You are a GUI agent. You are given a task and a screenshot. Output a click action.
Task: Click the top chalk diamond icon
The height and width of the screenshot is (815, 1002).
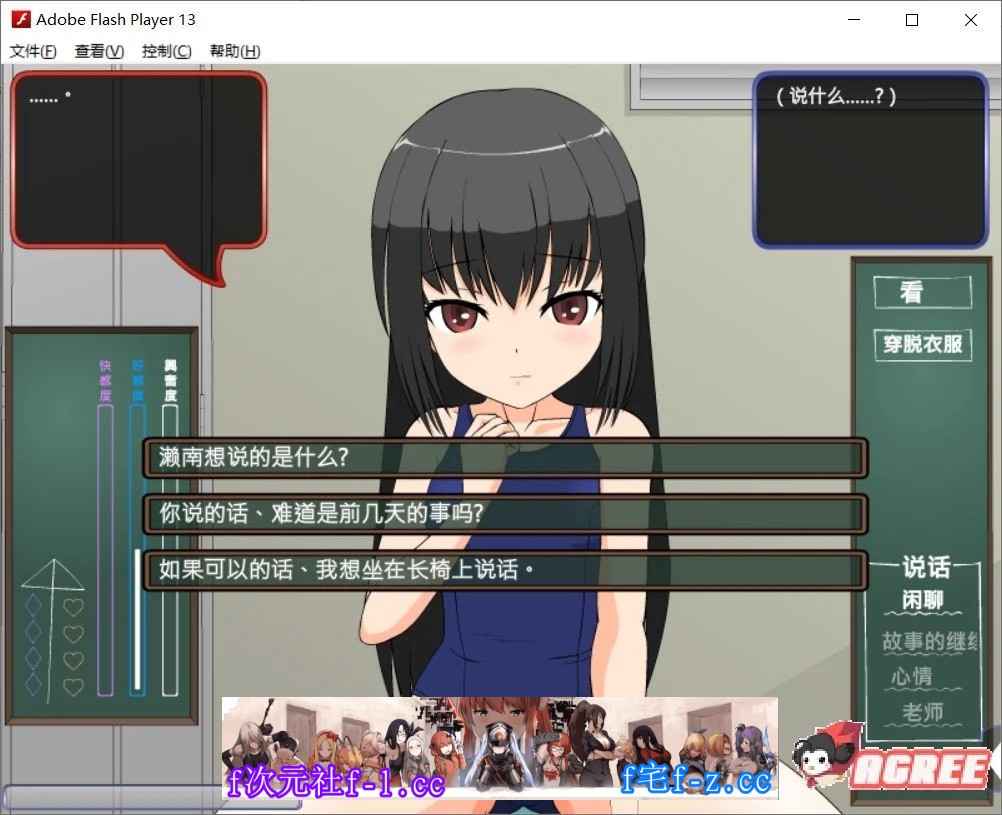[x=34, y=606]
